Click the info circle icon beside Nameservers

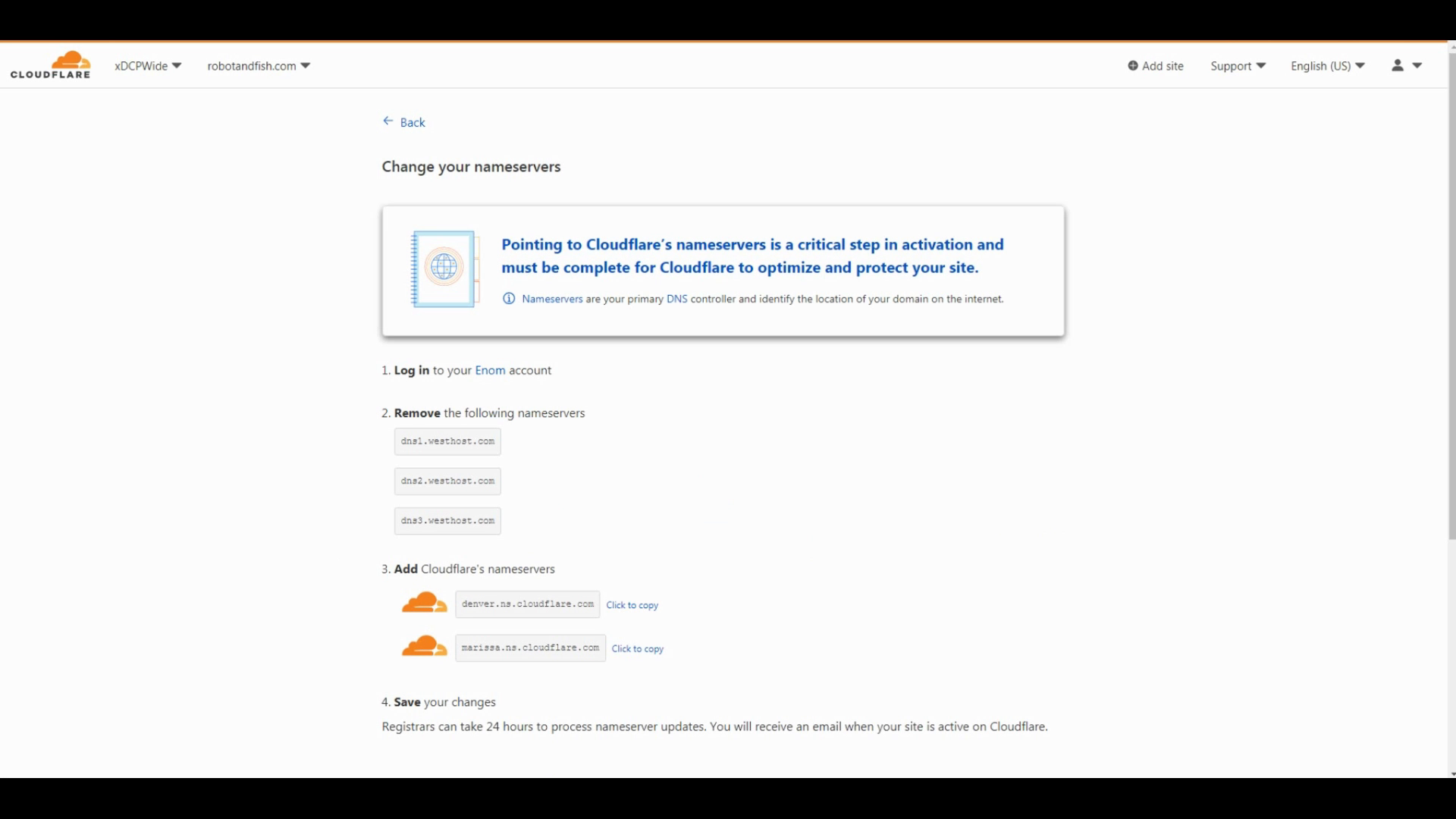[x=509, y=299]
